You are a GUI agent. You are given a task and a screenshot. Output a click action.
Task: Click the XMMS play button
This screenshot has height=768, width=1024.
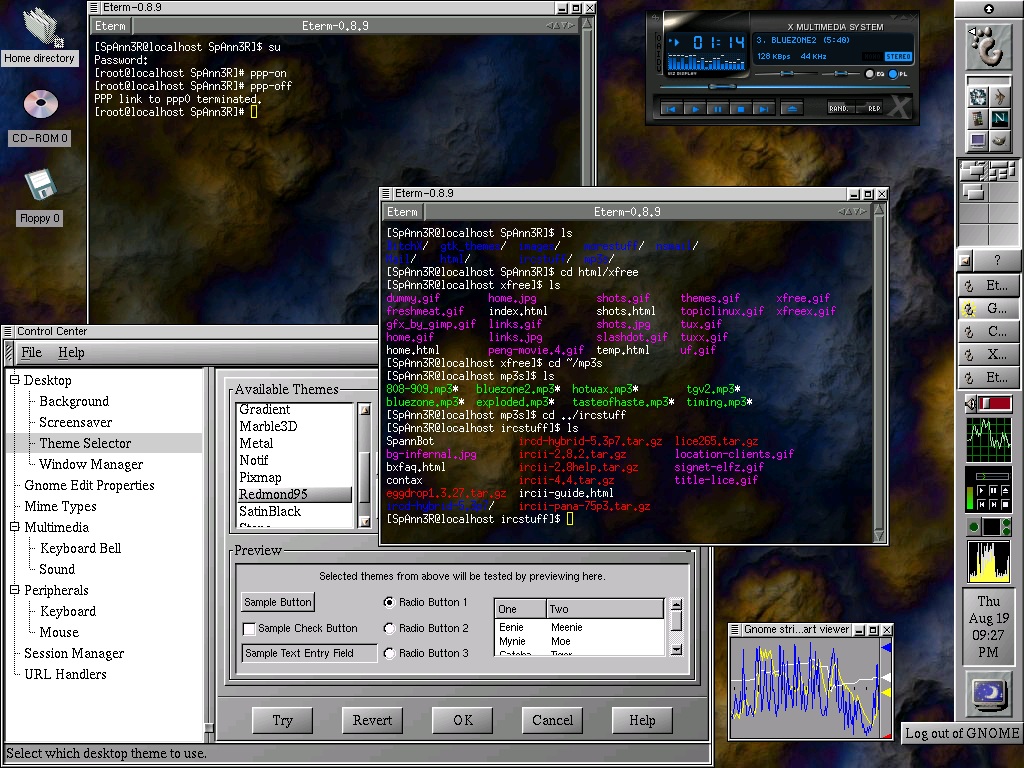point(695,108)
